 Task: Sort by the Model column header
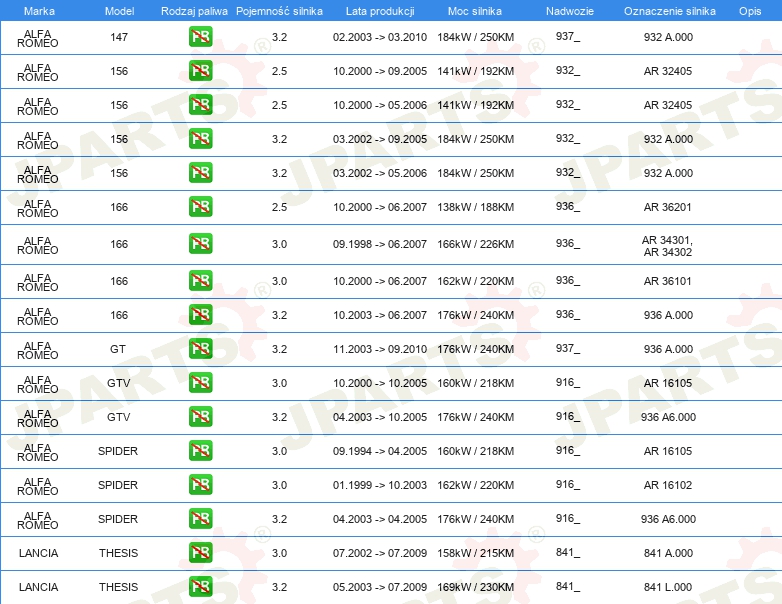119,11
